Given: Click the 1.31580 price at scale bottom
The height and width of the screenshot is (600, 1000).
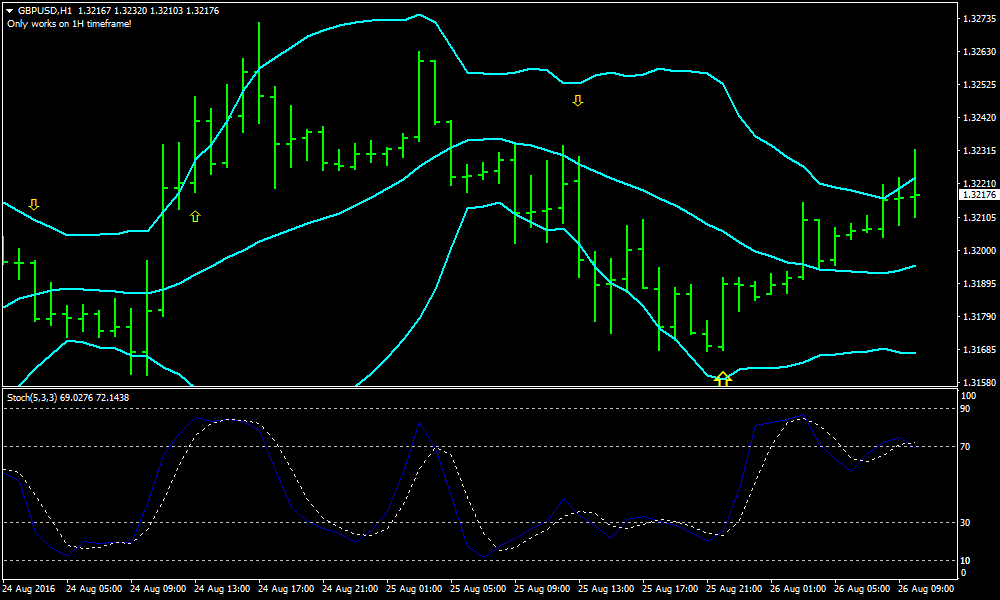Looking at the screenshot, I should [x=977, y=383].
